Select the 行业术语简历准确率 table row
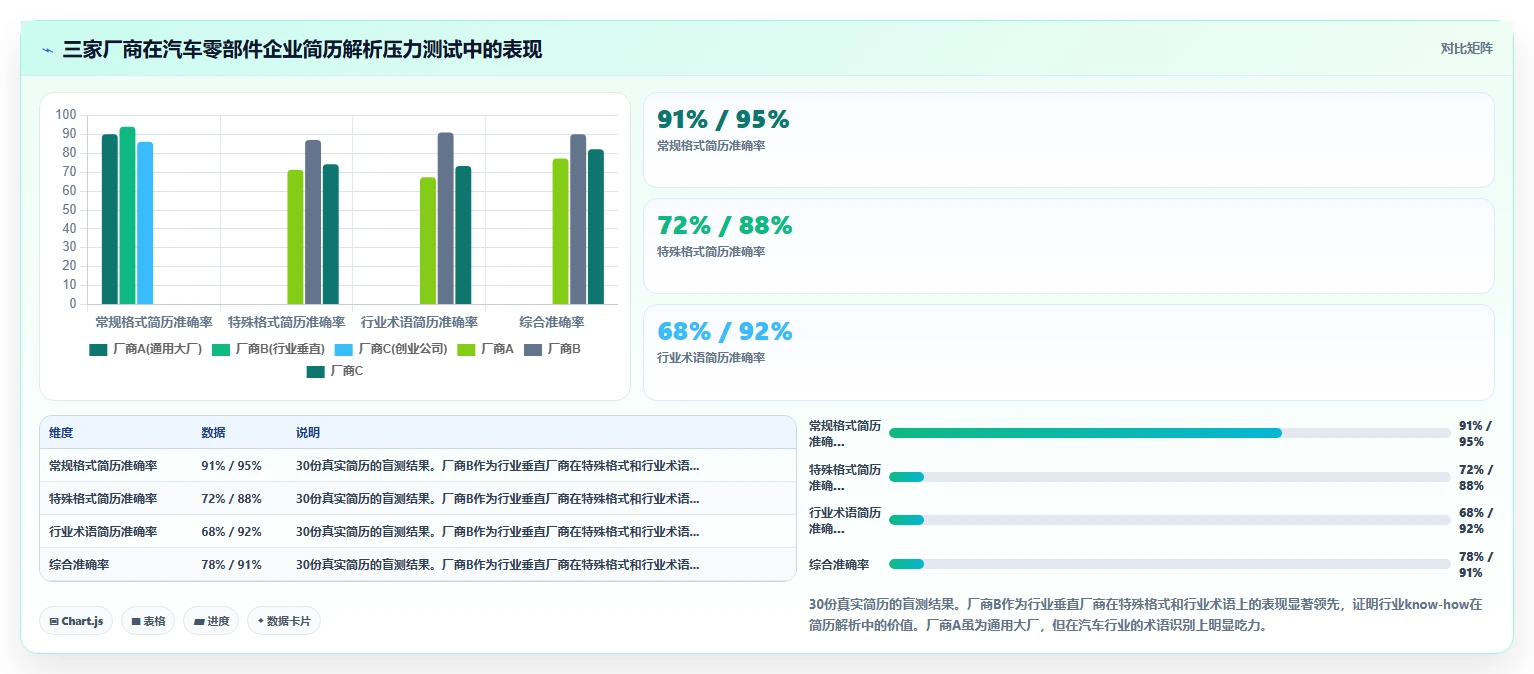 click(418, 531)
